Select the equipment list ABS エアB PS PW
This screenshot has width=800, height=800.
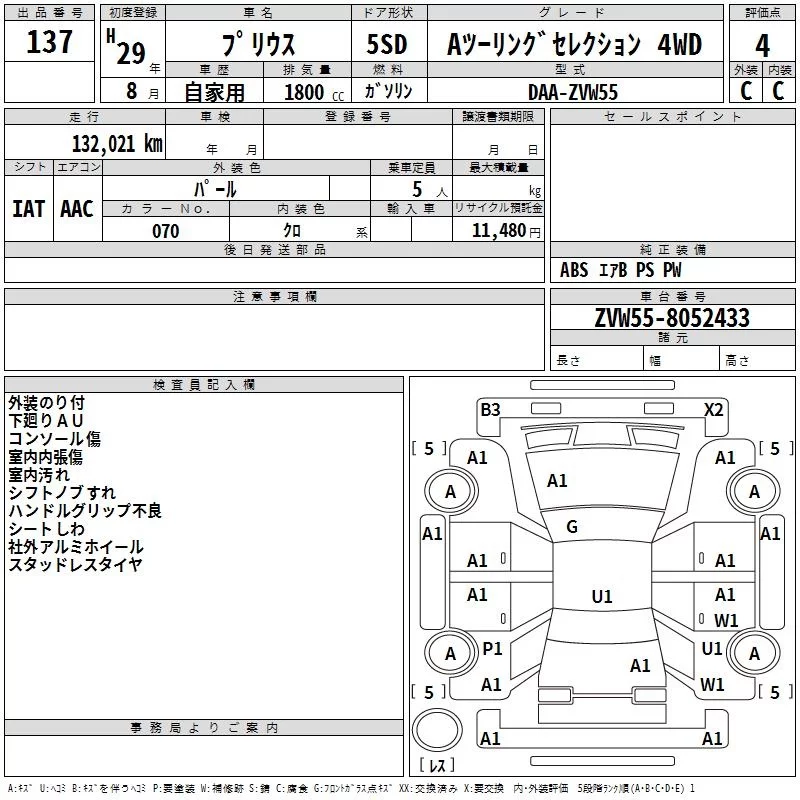click(x=622, y=270)
